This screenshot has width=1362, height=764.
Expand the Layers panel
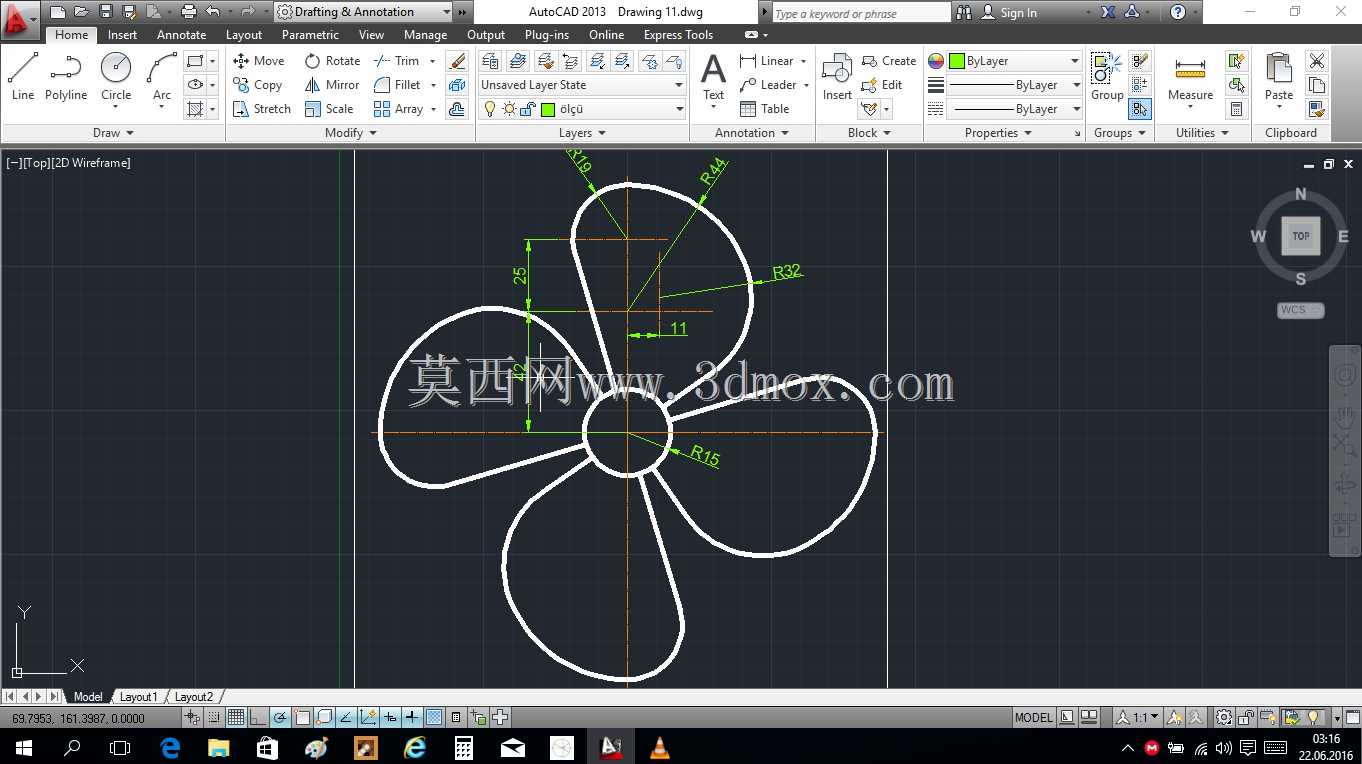pos(582,133)
